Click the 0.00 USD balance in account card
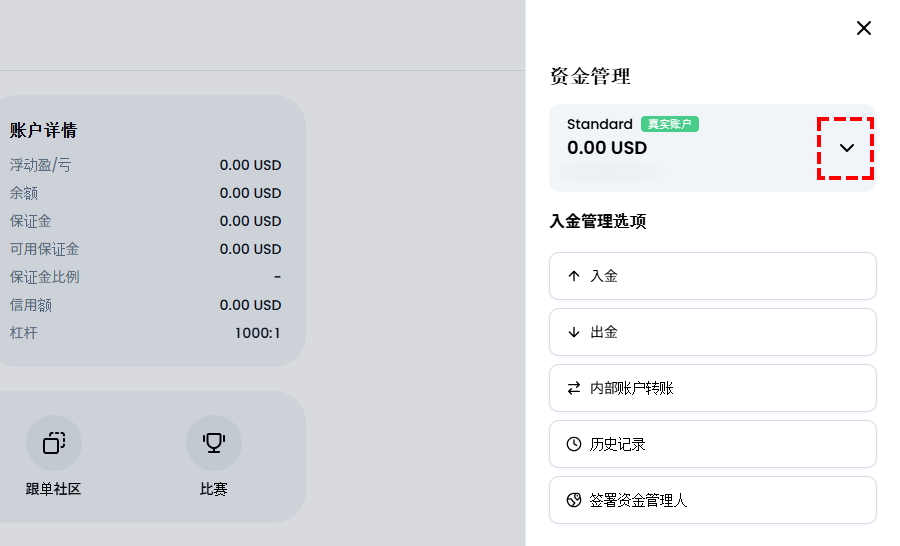 607,148
